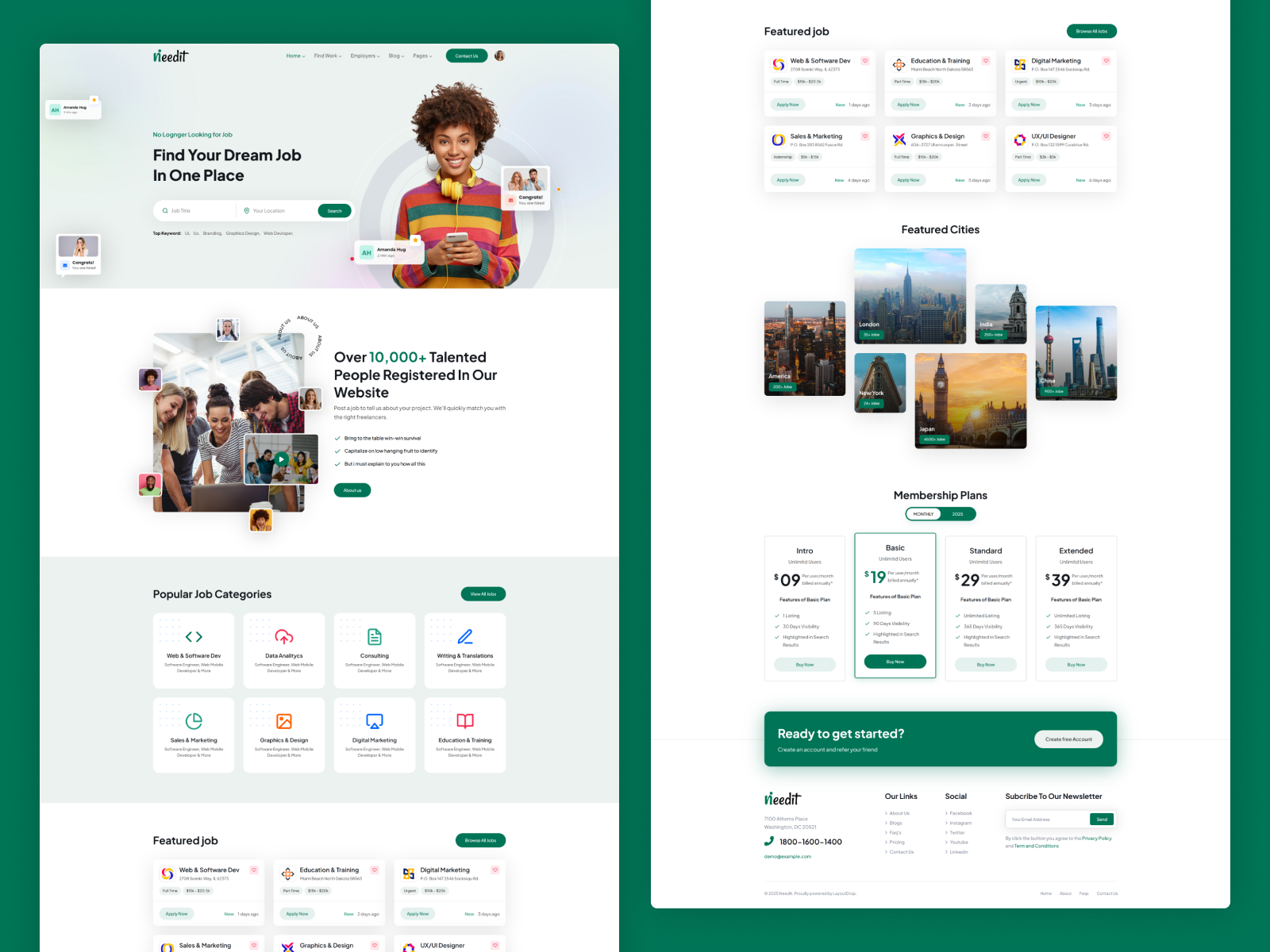
Task: Select the MONTHLY option in the membership toggle
Action: coord(923,514)
